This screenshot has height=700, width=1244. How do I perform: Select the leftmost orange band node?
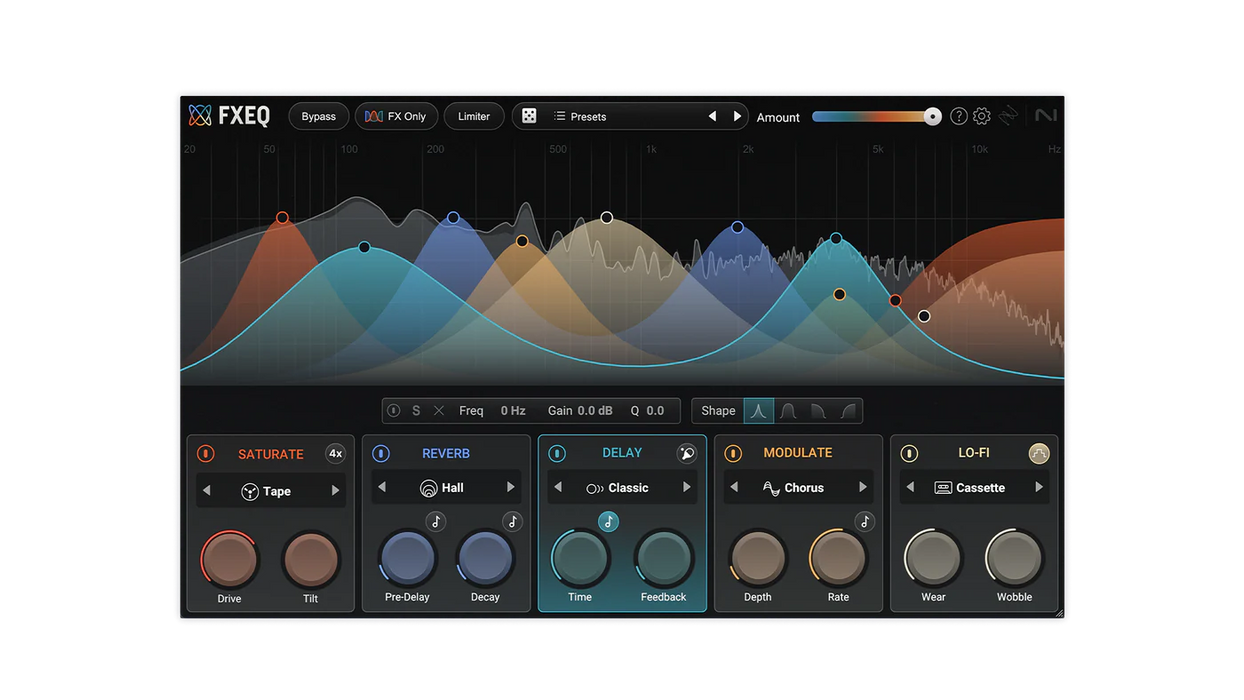(282, 218)
